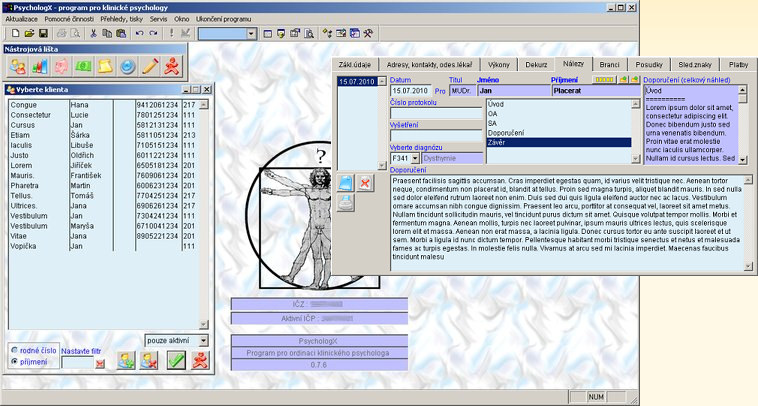
Task: Switch to the Dekurz tab
Action: coord(536,65)
